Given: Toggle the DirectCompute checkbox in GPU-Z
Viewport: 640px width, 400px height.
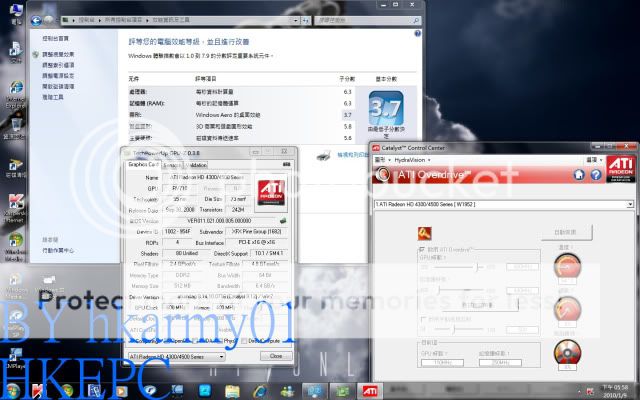Looking at the screenshot, I should click(x=244, y=340).
